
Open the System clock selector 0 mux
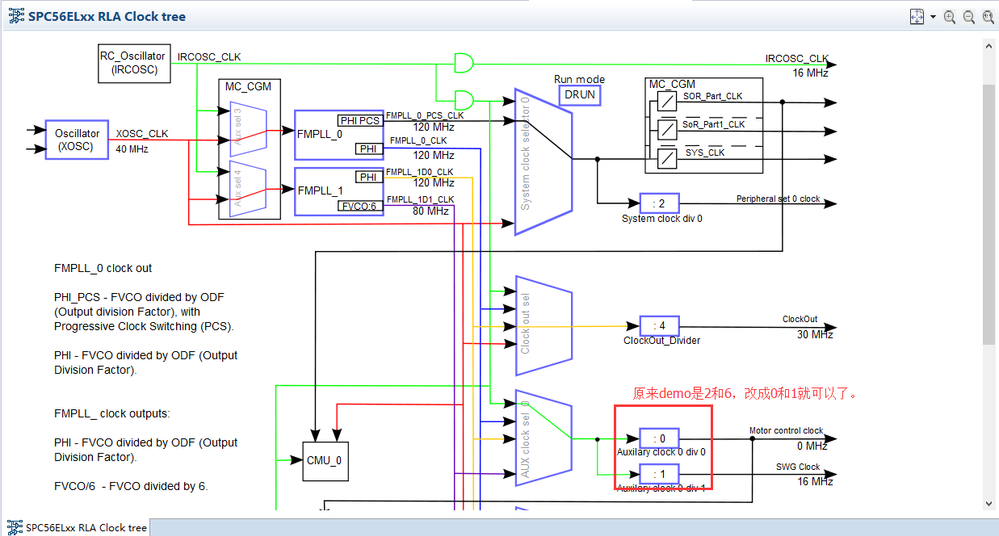coord(543,161)
